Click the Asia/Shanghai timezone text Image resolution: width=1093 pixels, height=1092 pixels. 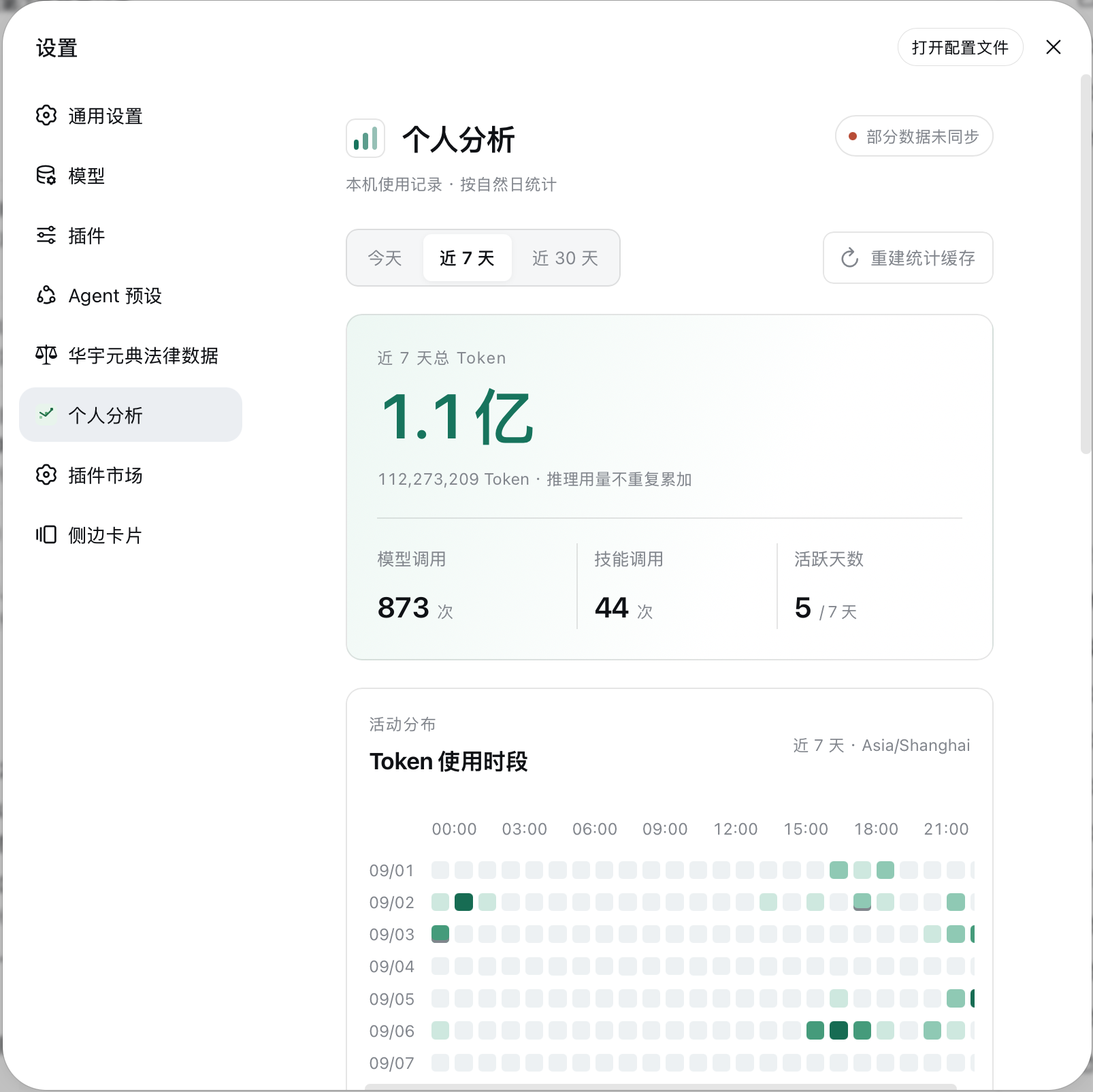click(x=916, y=745)
